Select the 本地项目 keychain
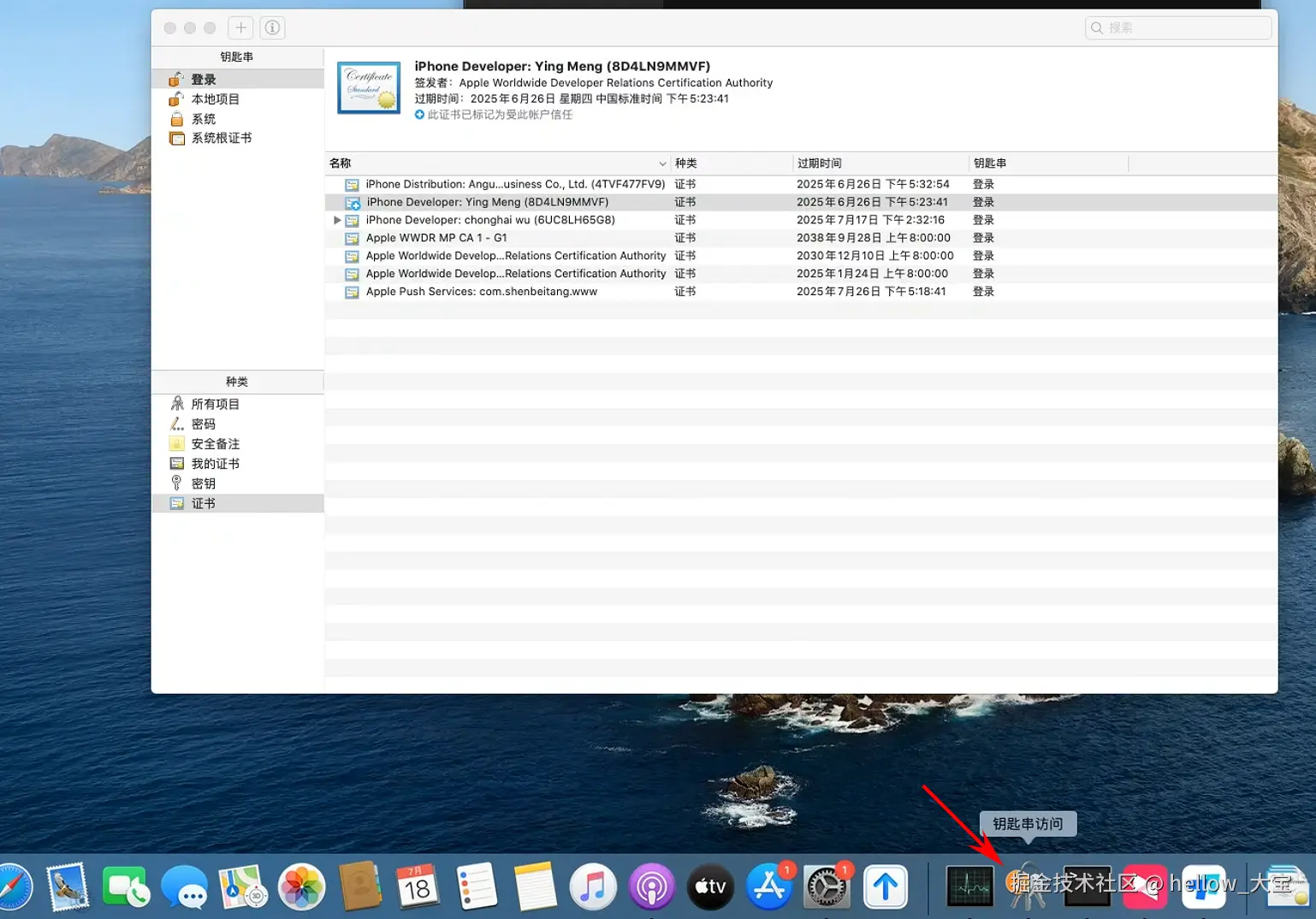Screen dimensions: 1316x919 tap(215, 99)
